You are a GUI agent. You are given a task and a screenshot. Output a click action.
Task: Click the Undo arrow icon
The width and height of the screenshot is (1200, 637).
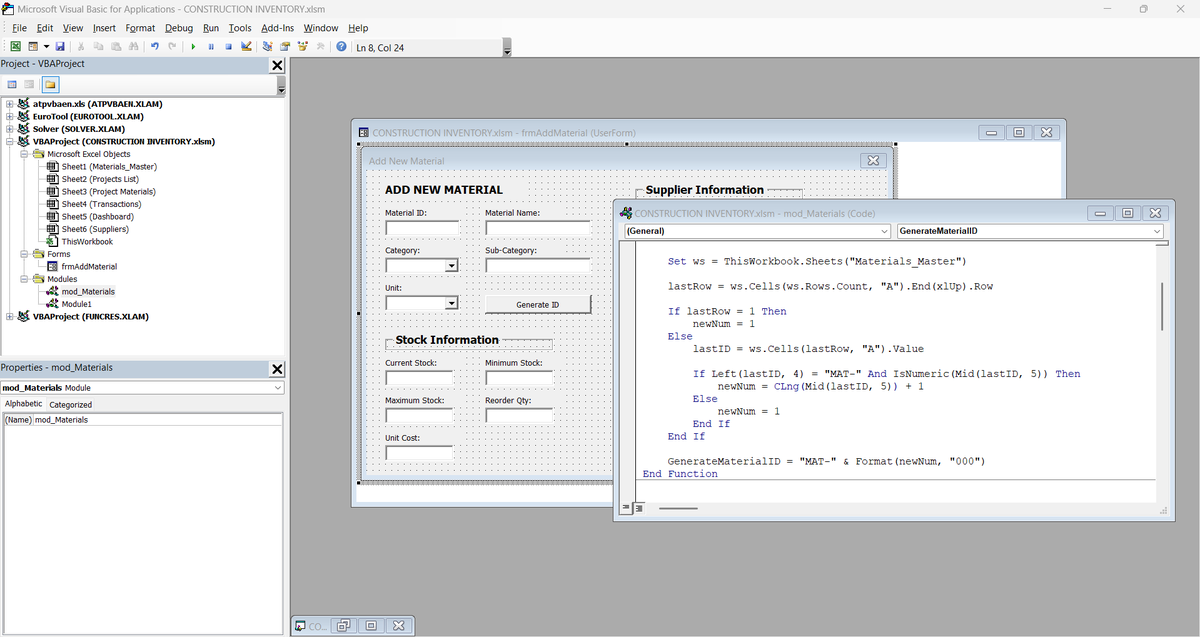[155, 47]
